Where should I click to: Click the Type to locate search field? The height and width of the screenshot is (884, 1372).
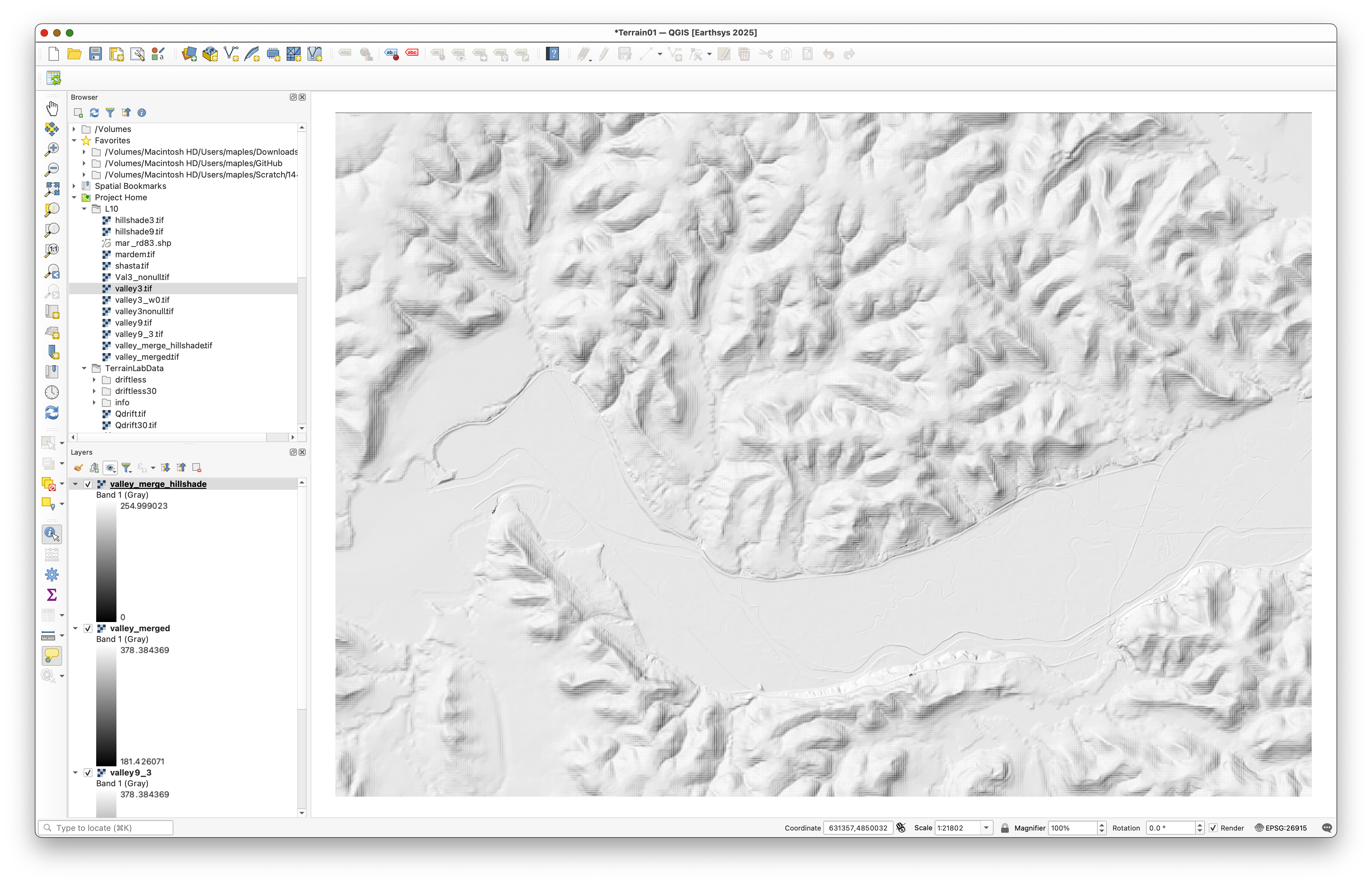106,828
